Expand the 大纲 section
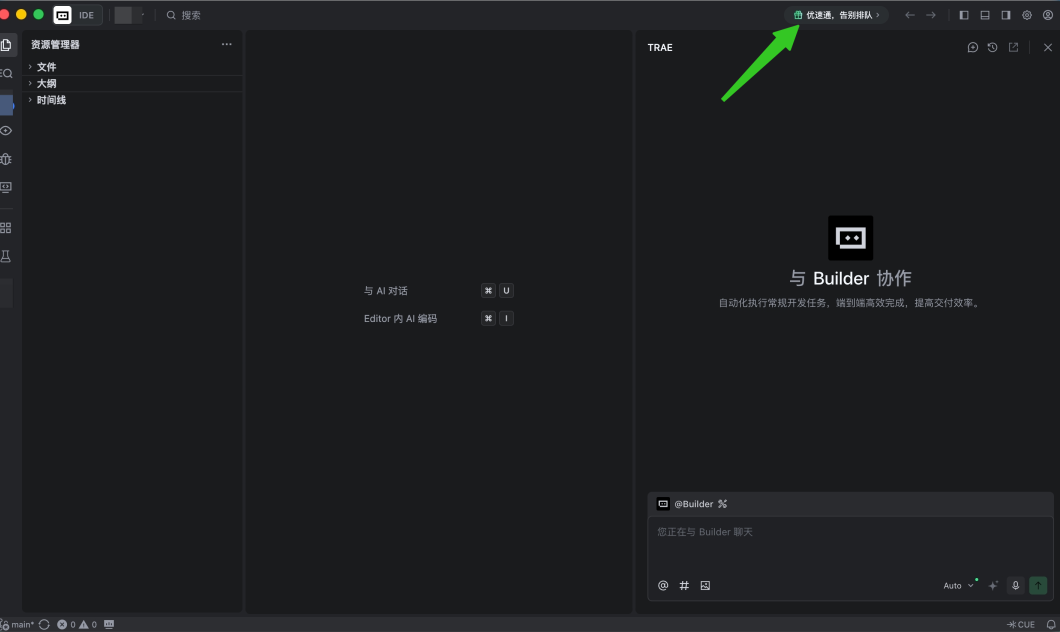This screenshot has height=632, width=1060. point(132,83)
